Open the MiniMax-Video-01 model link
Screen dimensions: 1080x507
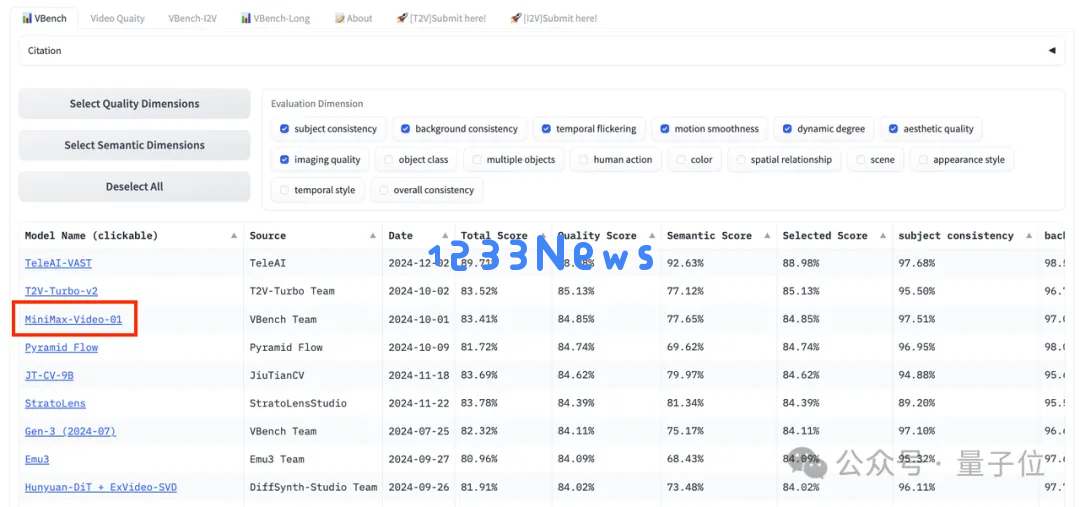[x=73, y=320]
